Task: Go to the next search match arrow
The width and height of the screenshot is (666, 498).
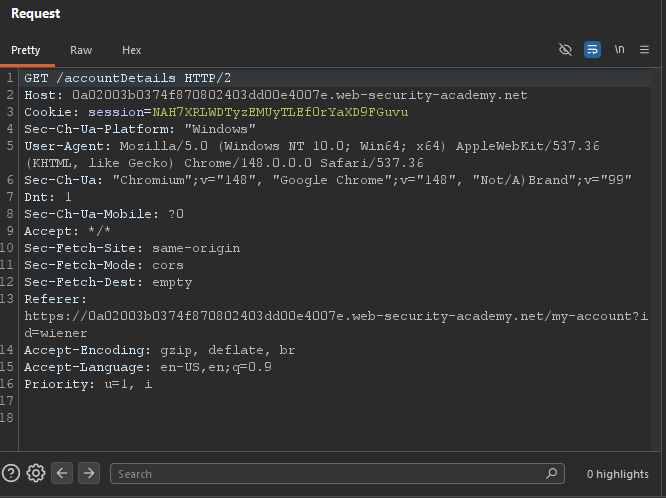Action: click(x=89, y=473)
